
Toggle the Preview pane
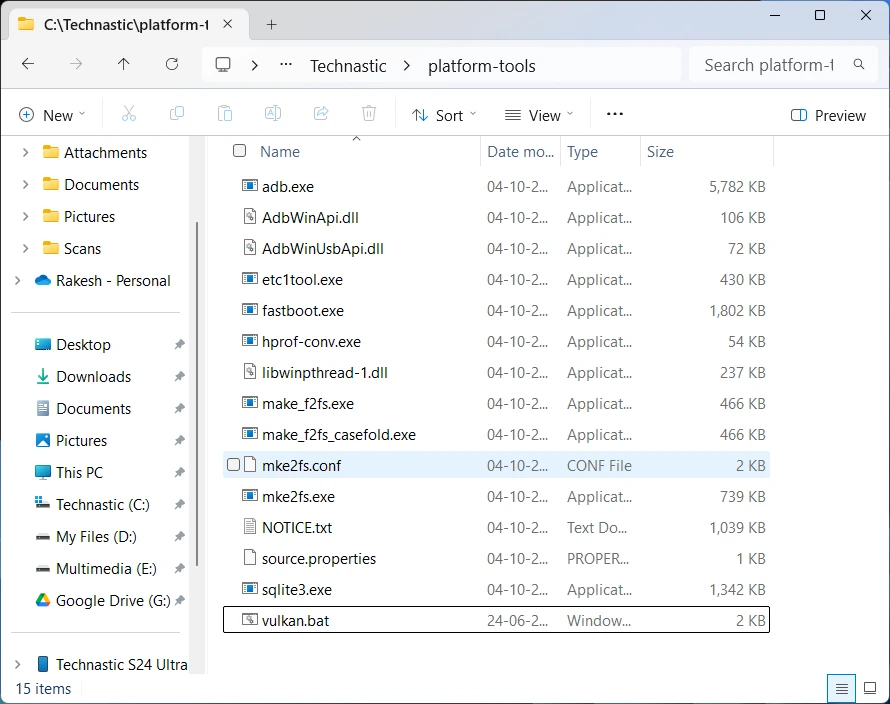click(828, 115)
